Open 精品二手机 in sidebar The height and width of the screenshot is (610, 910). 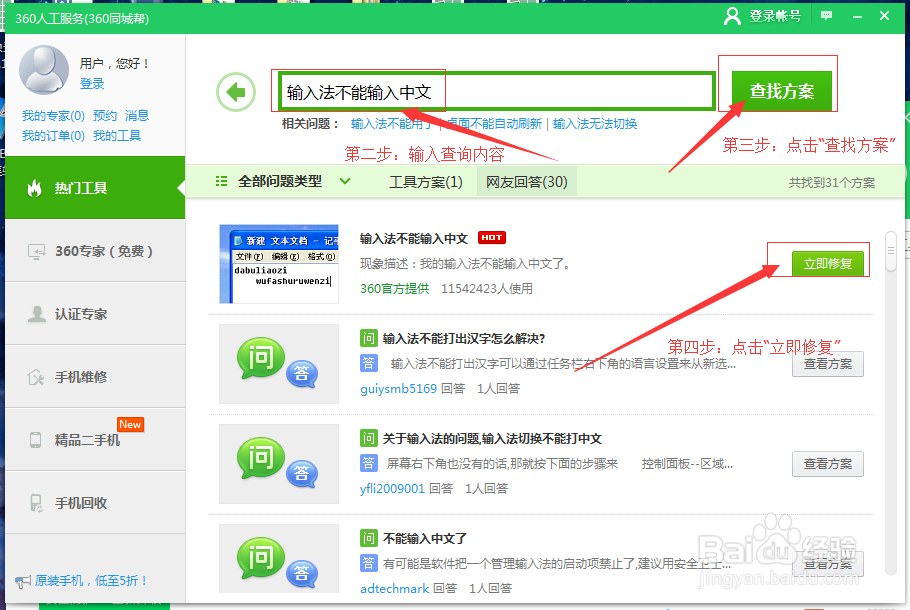(95, 440)
